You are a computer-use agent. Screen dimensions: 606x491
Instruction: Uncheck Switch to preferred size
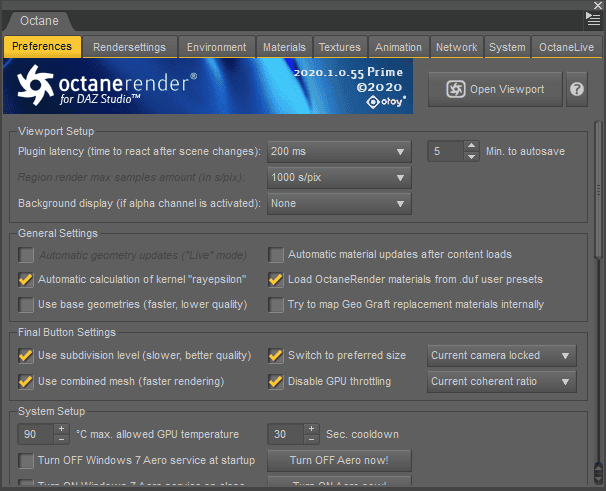(x=276, y=356)
